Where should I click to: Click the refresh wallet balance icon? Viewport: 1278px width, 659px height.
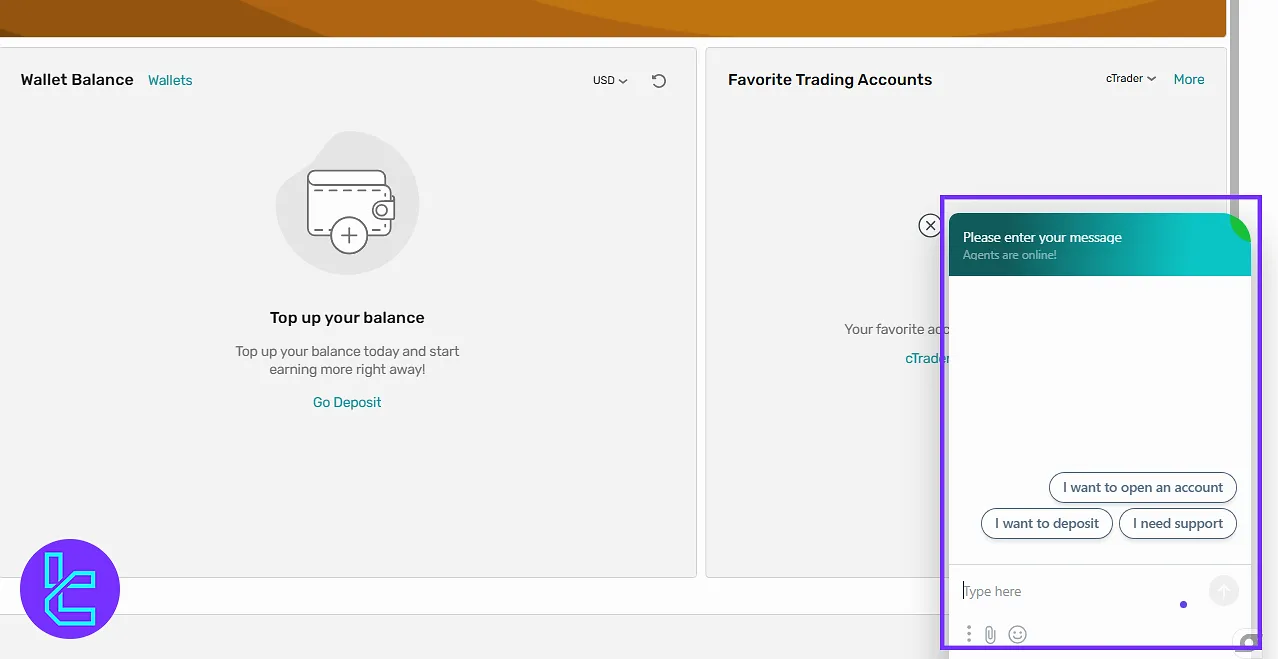tap(658, 81)
